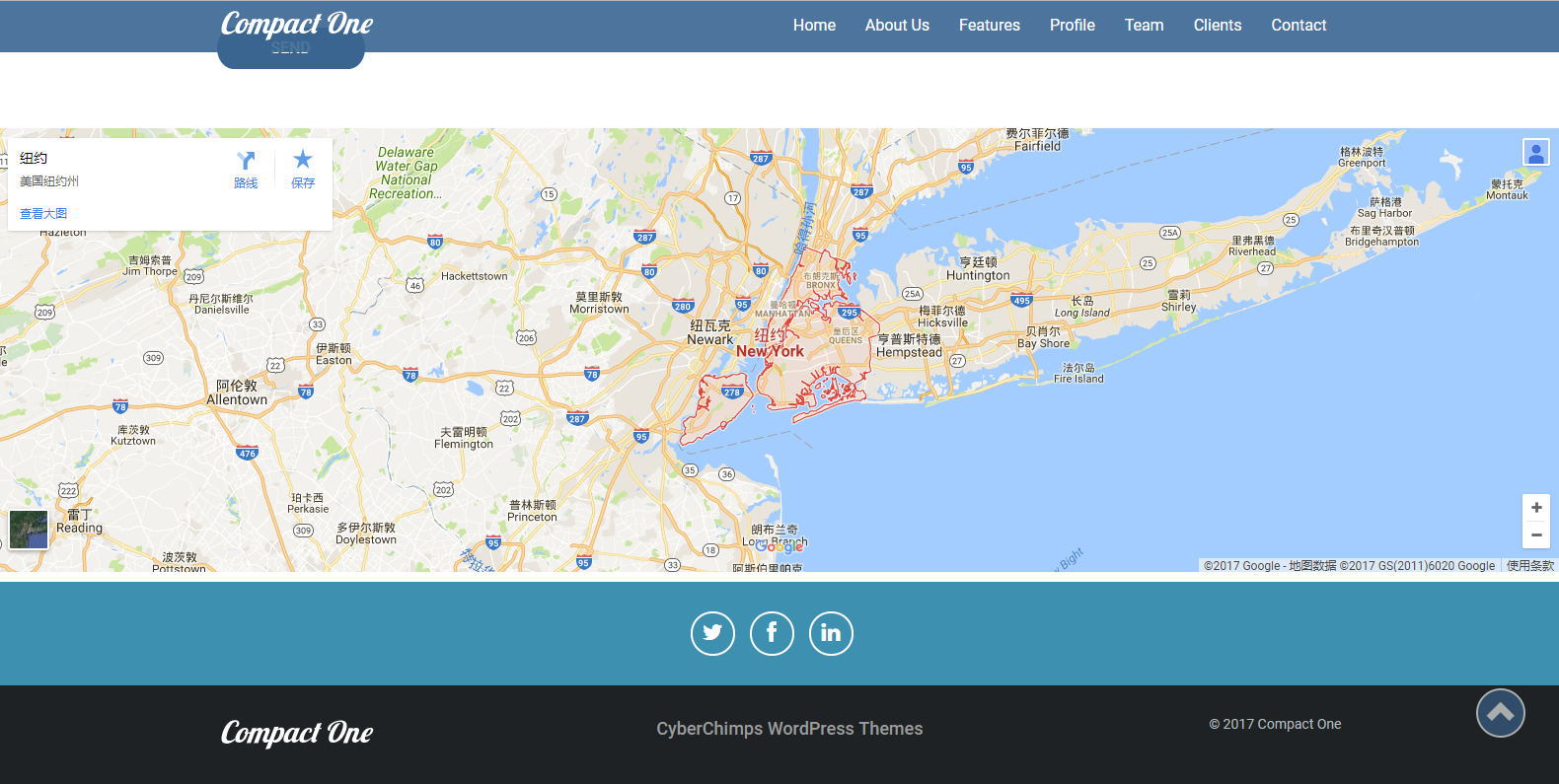Image resolution: width=1559 pixels, height=784 pixels.
Task: Zoom out the map with minus
Action: pyautogui.click(x=1535, y=535)
